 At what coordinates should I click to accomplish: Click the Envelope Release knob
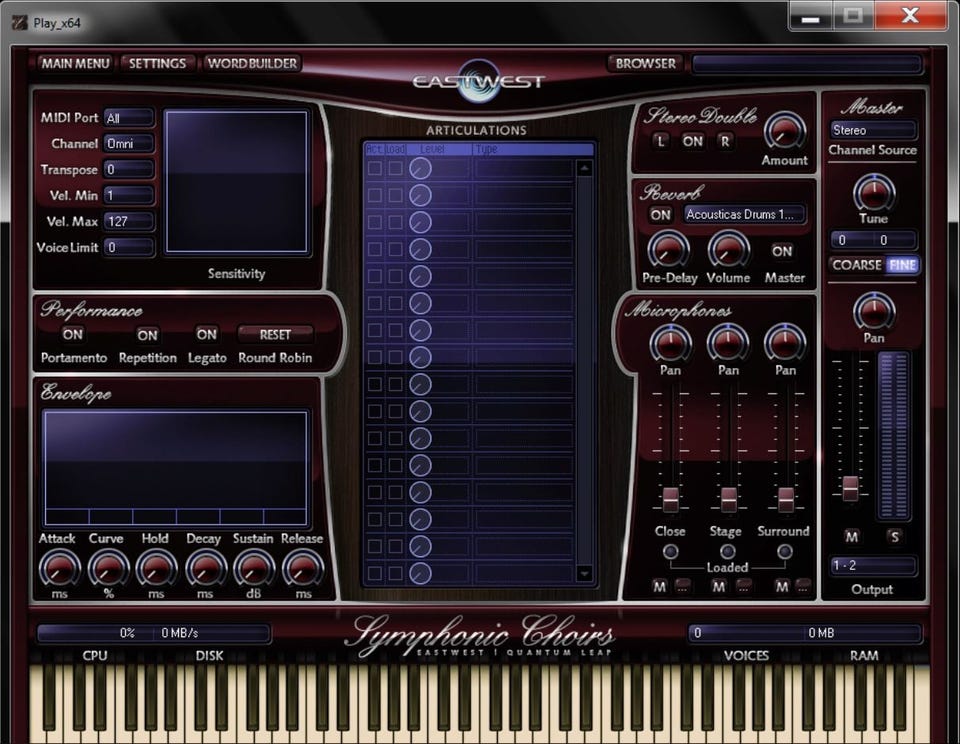(302, 568)
